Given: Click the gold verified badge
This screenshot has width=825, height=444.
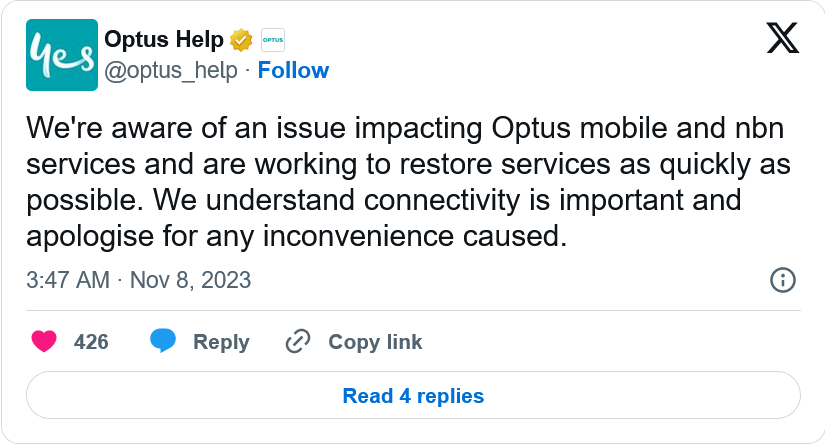Looking at the screenshot, I should click(239, 41).
